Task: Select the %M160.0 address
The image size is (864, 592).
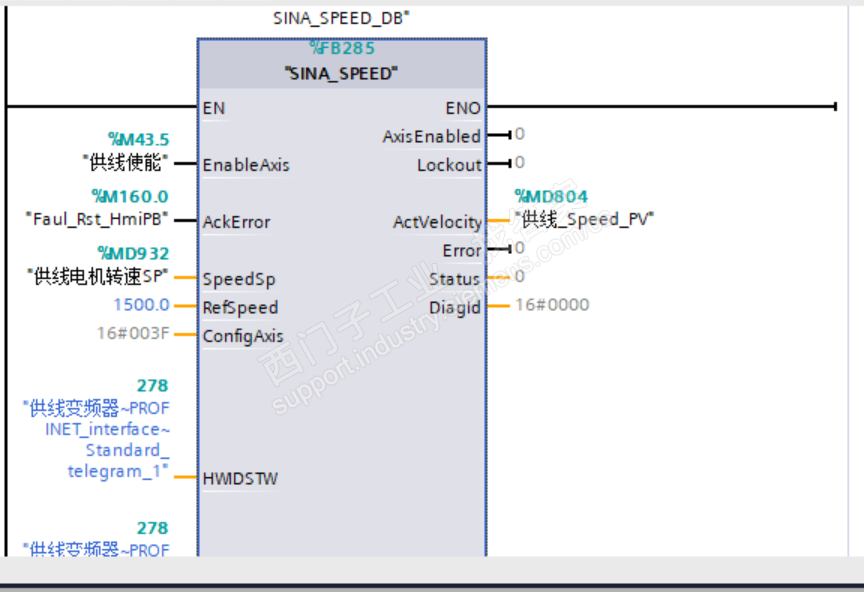Action: (130, 196)
